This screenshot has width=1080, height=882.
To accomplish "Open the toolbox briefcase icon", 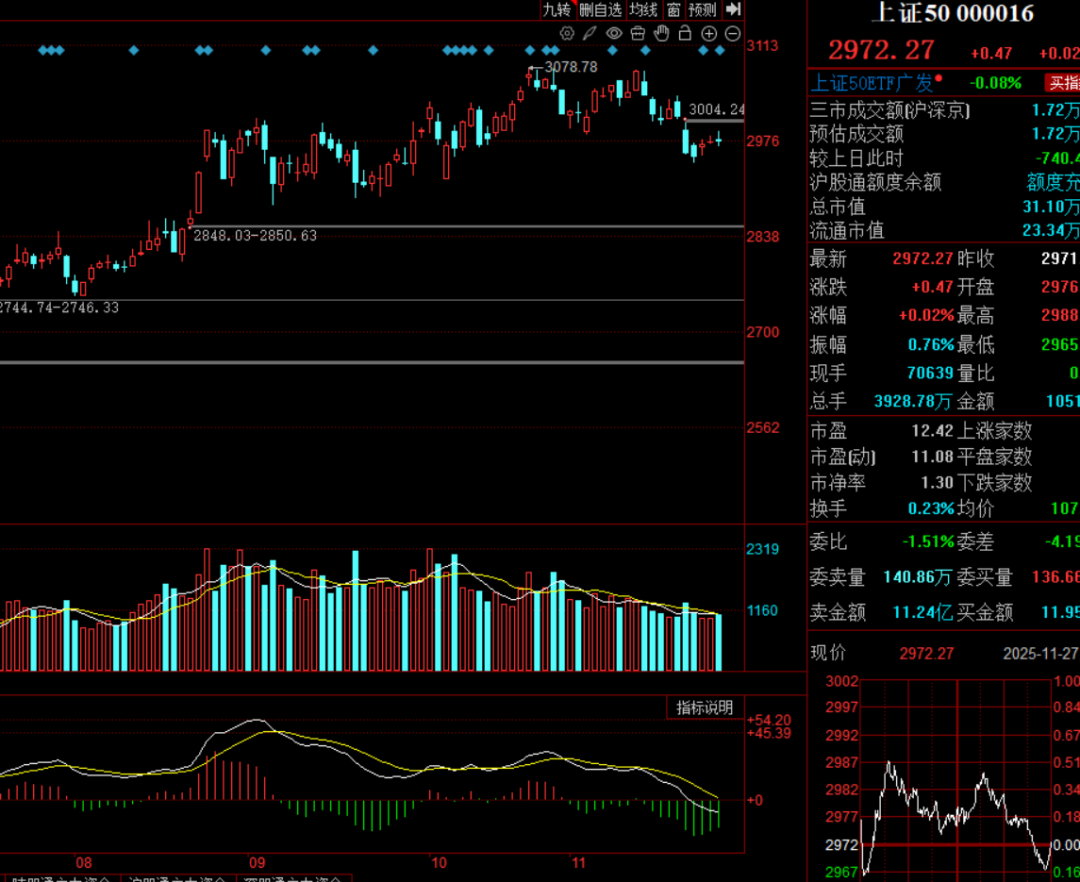I will pos(637,33).
